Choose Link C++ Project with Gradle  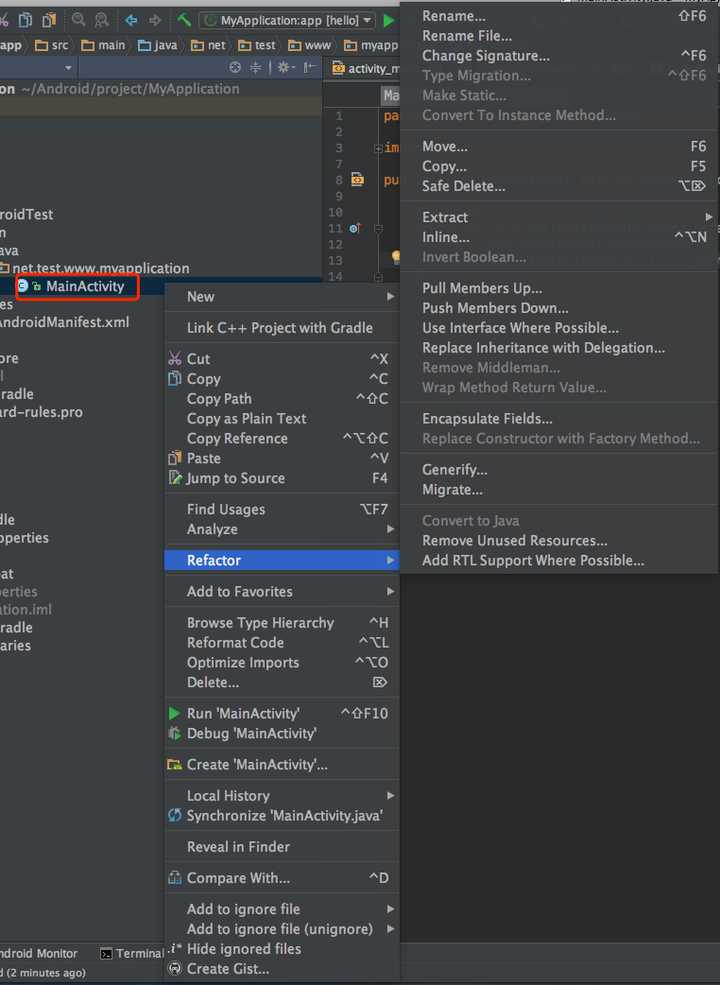(281, 328)
